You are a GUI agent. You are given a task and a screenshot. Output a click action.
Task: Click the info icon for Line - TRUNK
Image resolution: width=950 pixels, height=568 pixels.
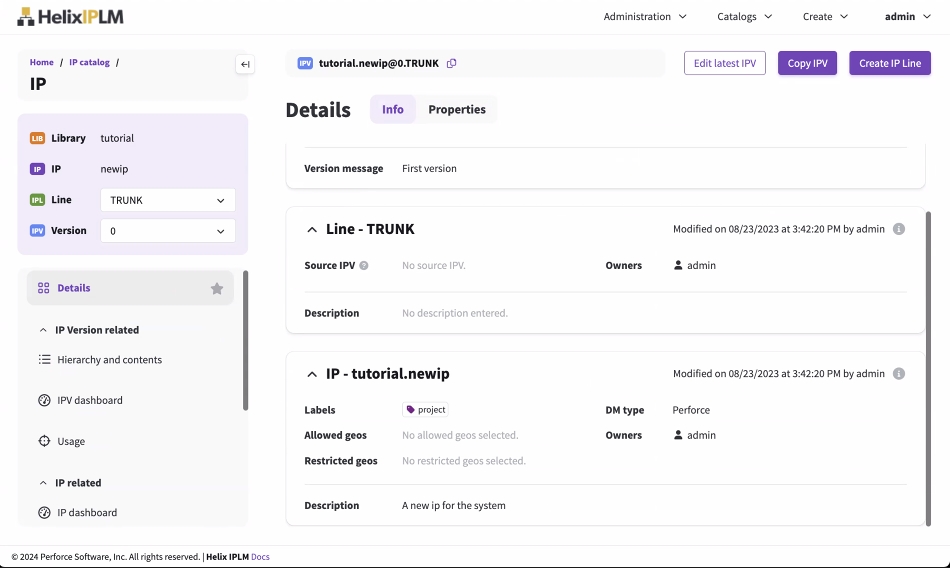(x=898, y=229)
